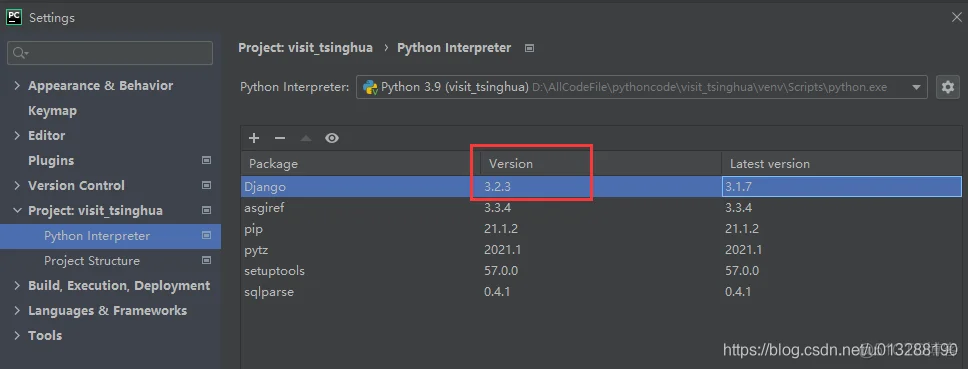
Task: Select Plugins in settings tree
Action: (x=51, y=160)
